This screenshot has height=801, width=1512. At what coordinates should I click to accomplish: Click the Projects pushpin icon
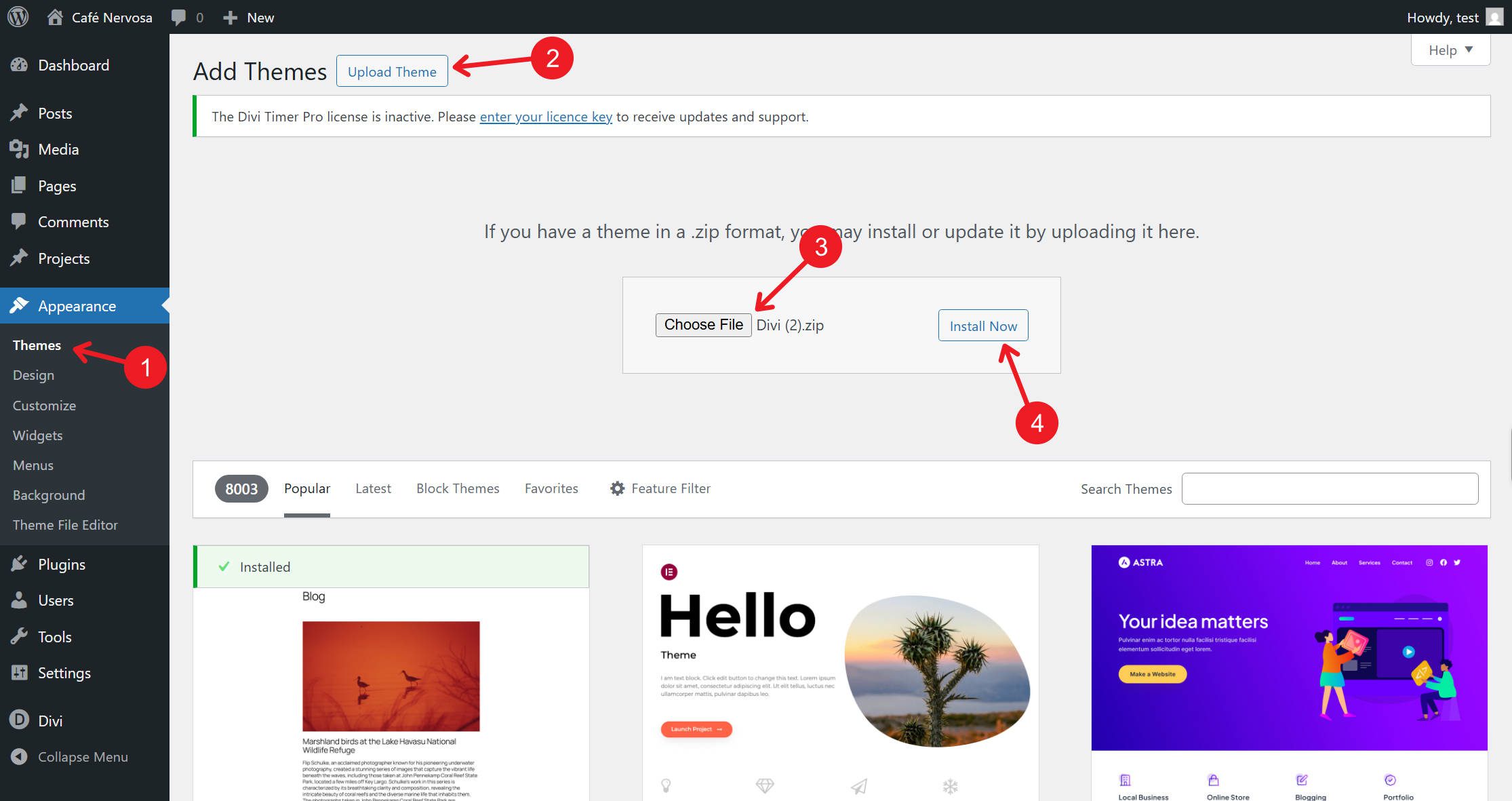(x=20, y=258)
